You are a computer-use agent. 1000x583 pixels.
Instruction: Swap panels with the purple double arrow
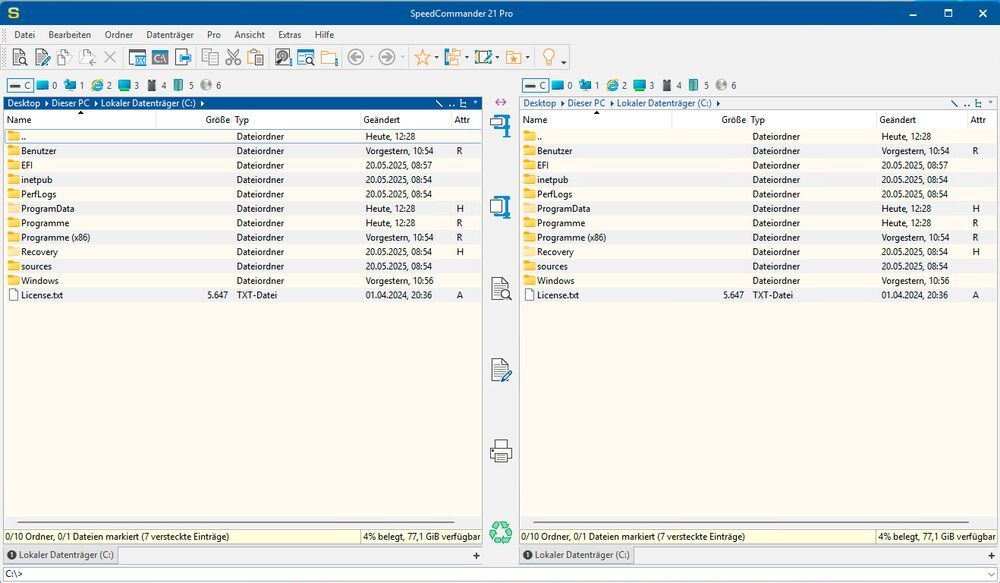tap(501, 102)
